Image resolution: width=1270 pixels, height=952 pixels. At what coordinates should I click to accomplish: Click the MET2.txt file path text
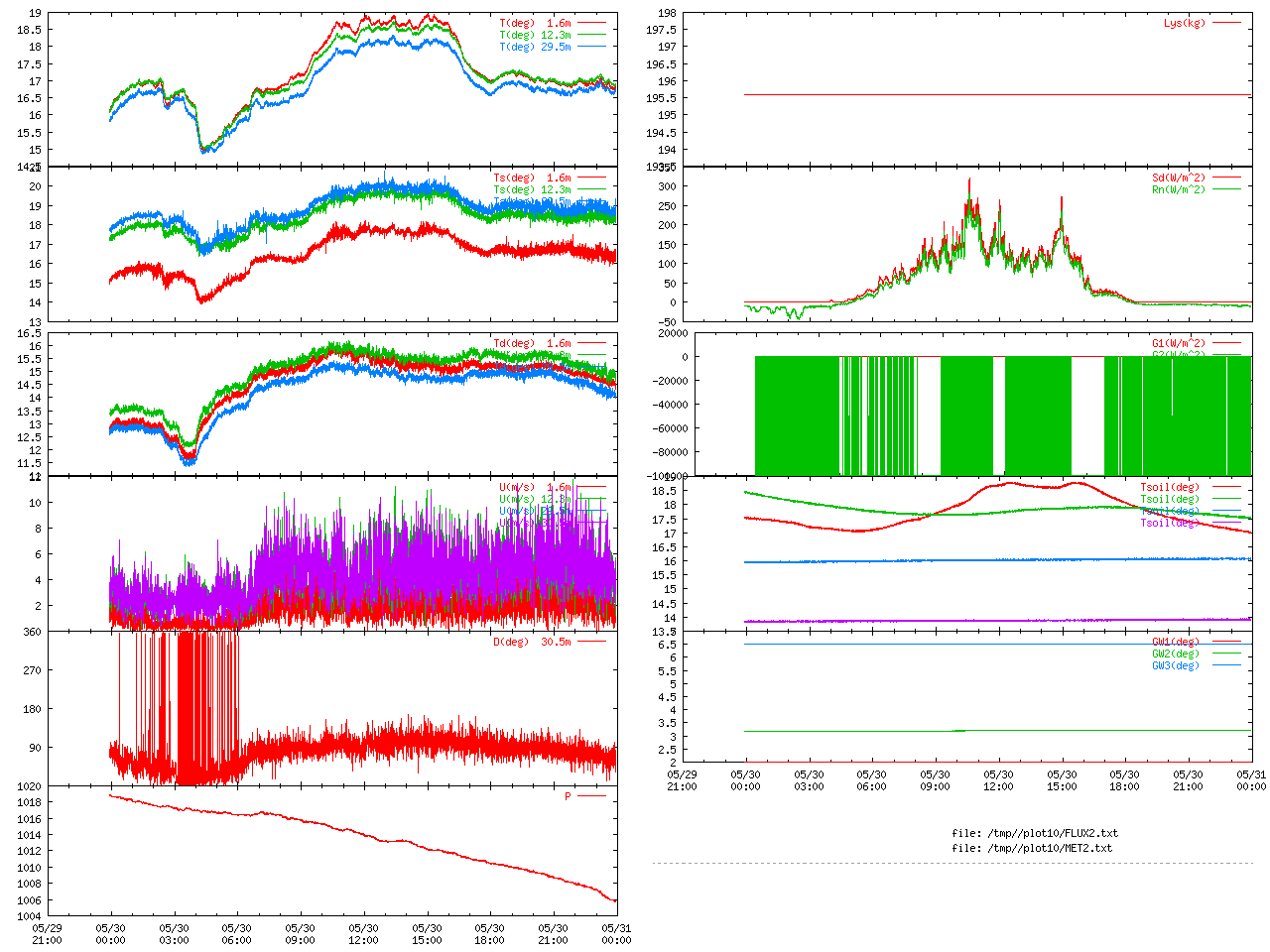point(1032,848)
